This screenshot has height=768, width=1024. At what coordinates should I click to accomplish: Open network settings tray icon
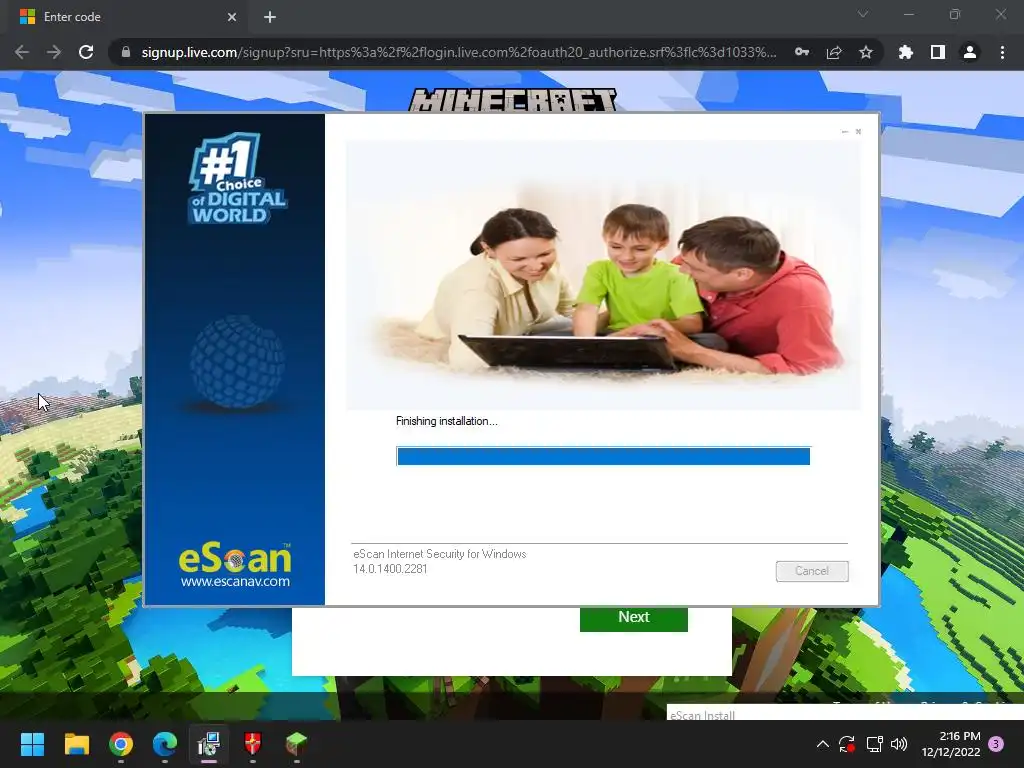coord(874,744)
